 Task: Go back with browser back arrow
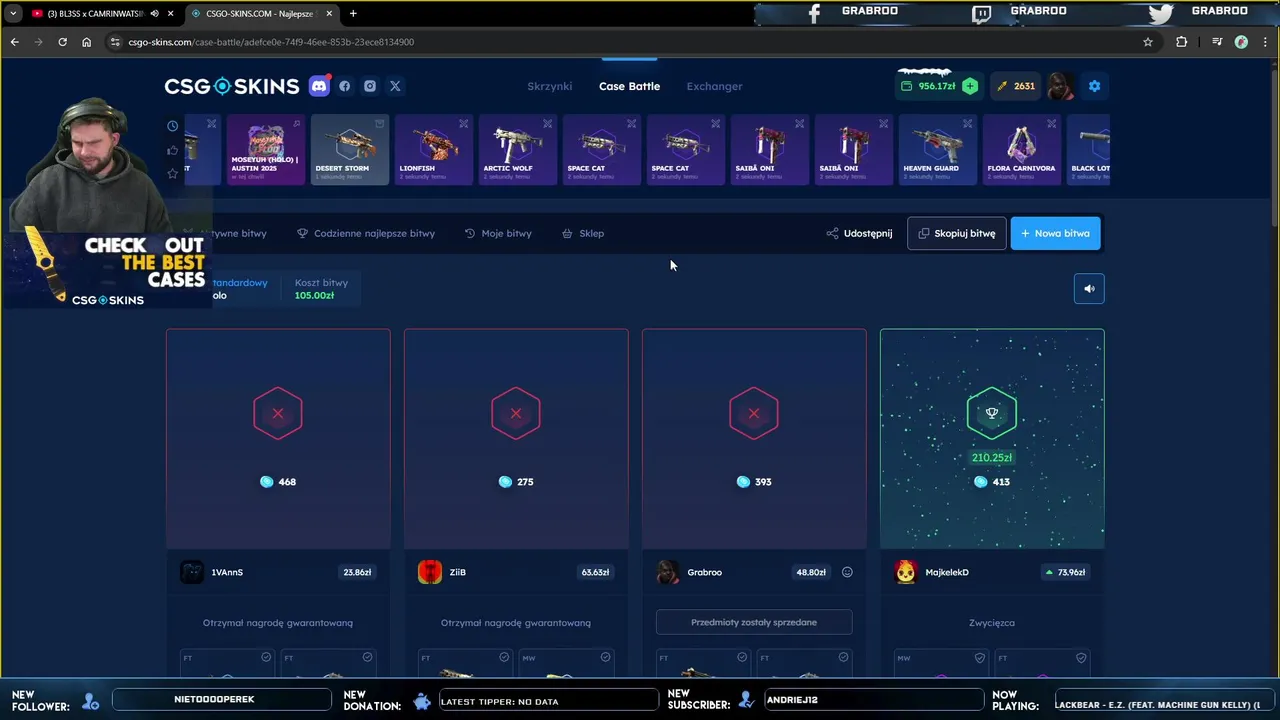(14, 42)
